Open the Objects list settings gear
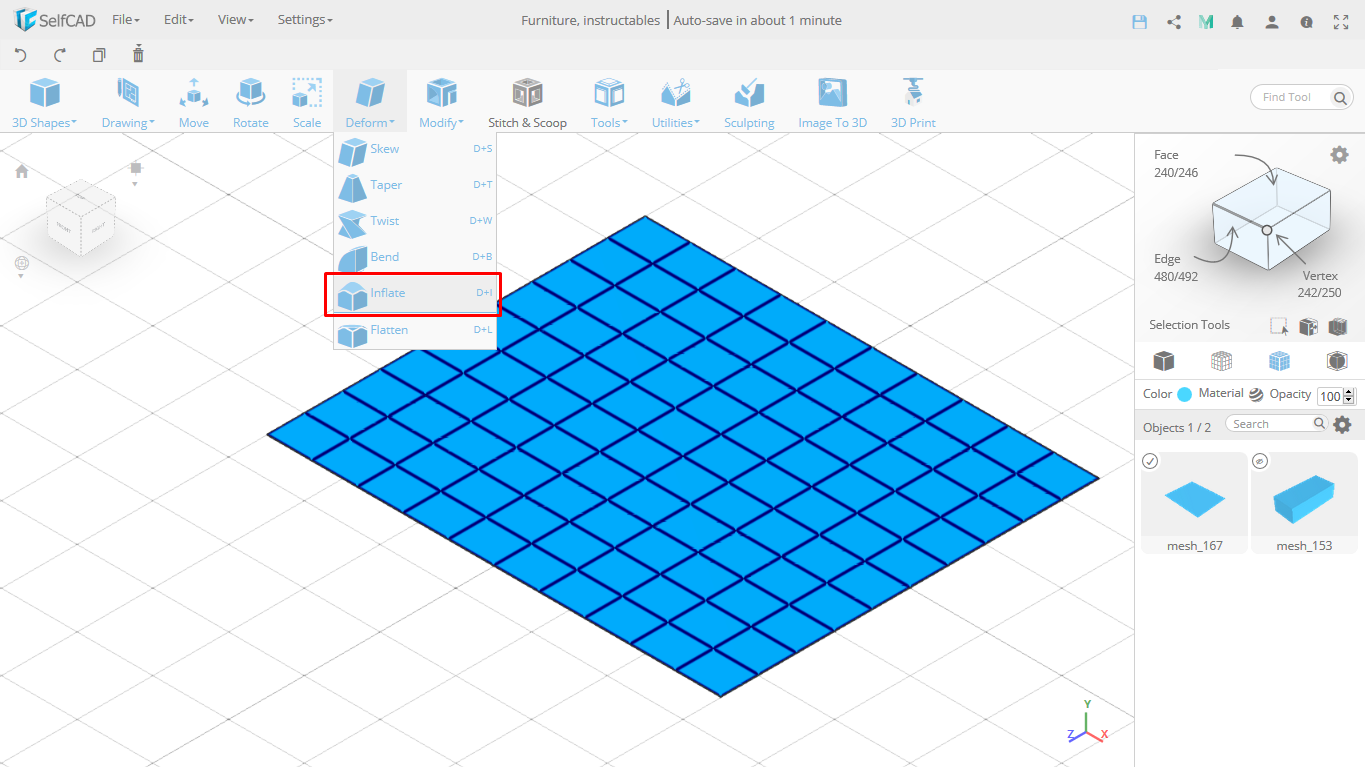 coord(1342,425)
